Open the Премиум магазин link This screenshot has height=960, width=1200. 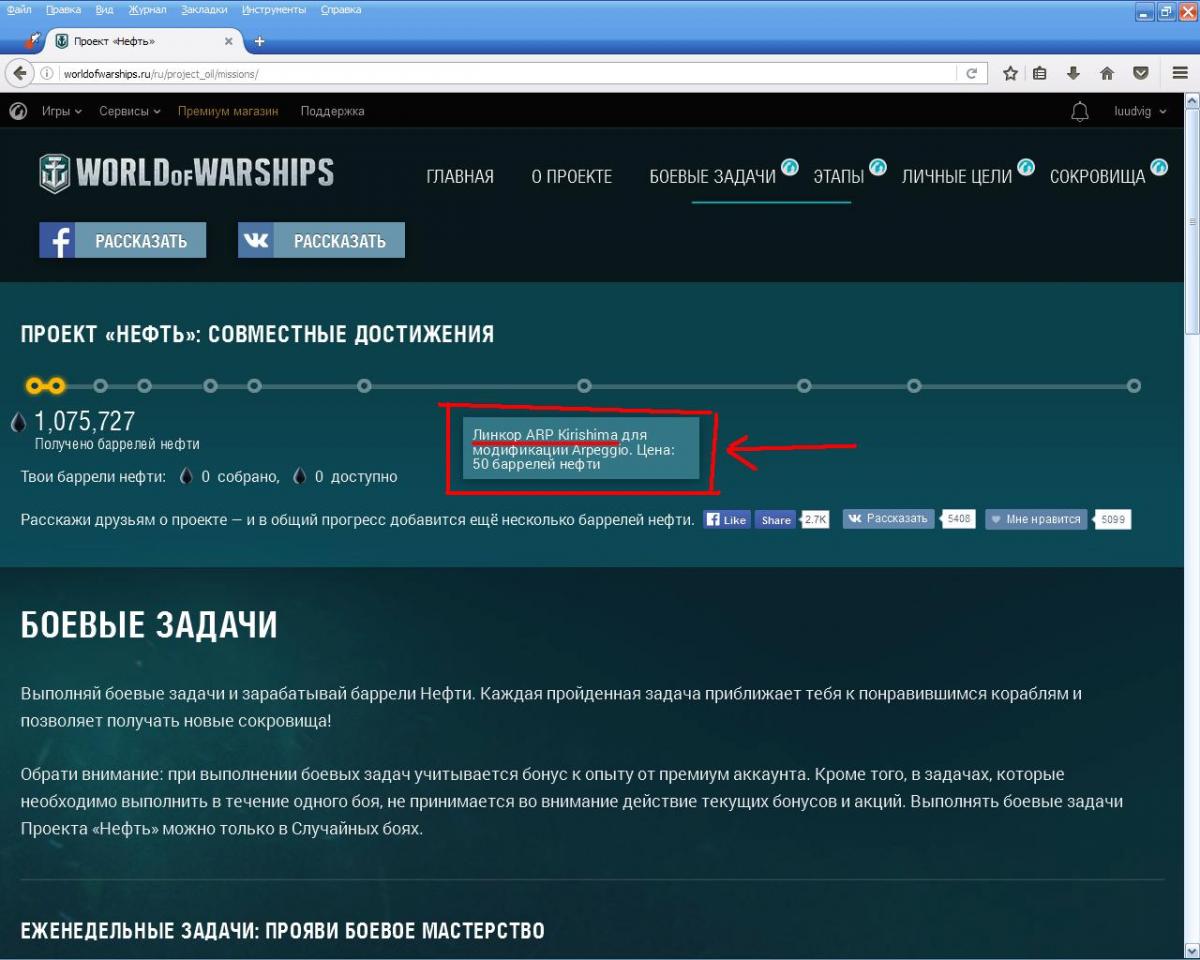pos(228,111)
